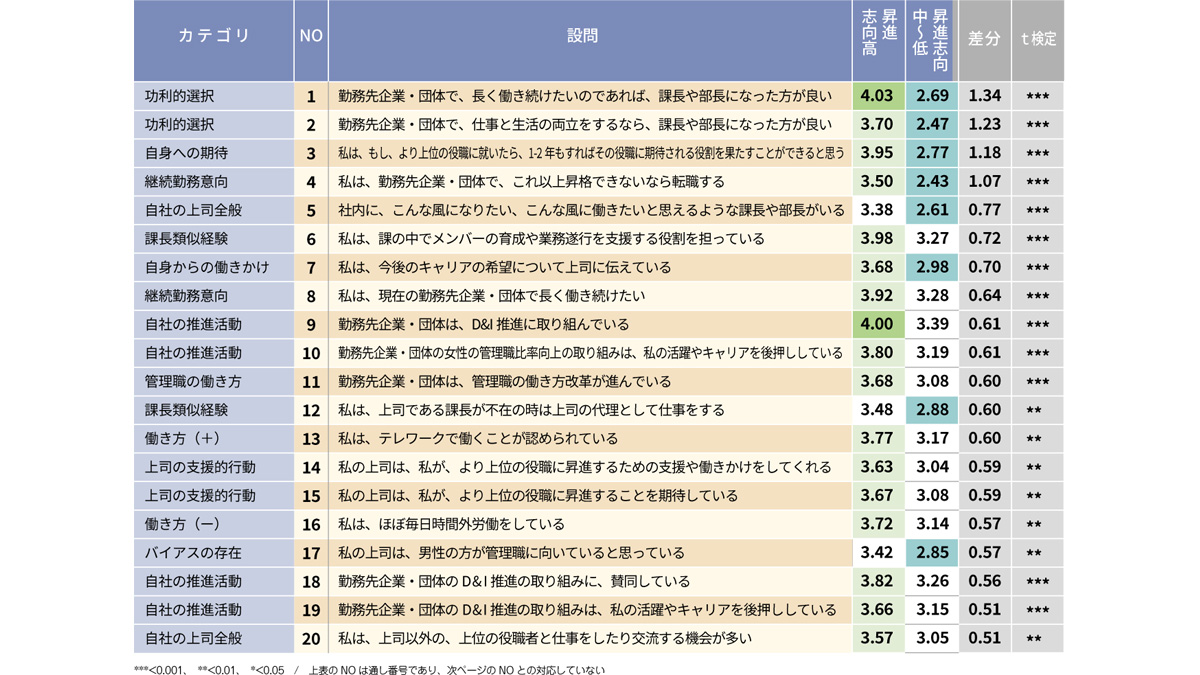Image resolution: width=1200 pixels, height=675 pixels.
Task: Select the '設問' column header
Action: (590, 40)
